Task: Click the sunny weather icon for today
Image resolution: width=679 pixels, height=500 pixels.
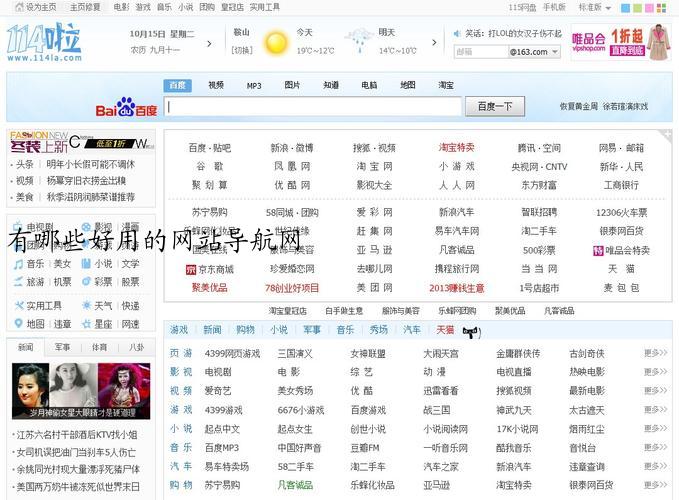Action: pos(276,42)
